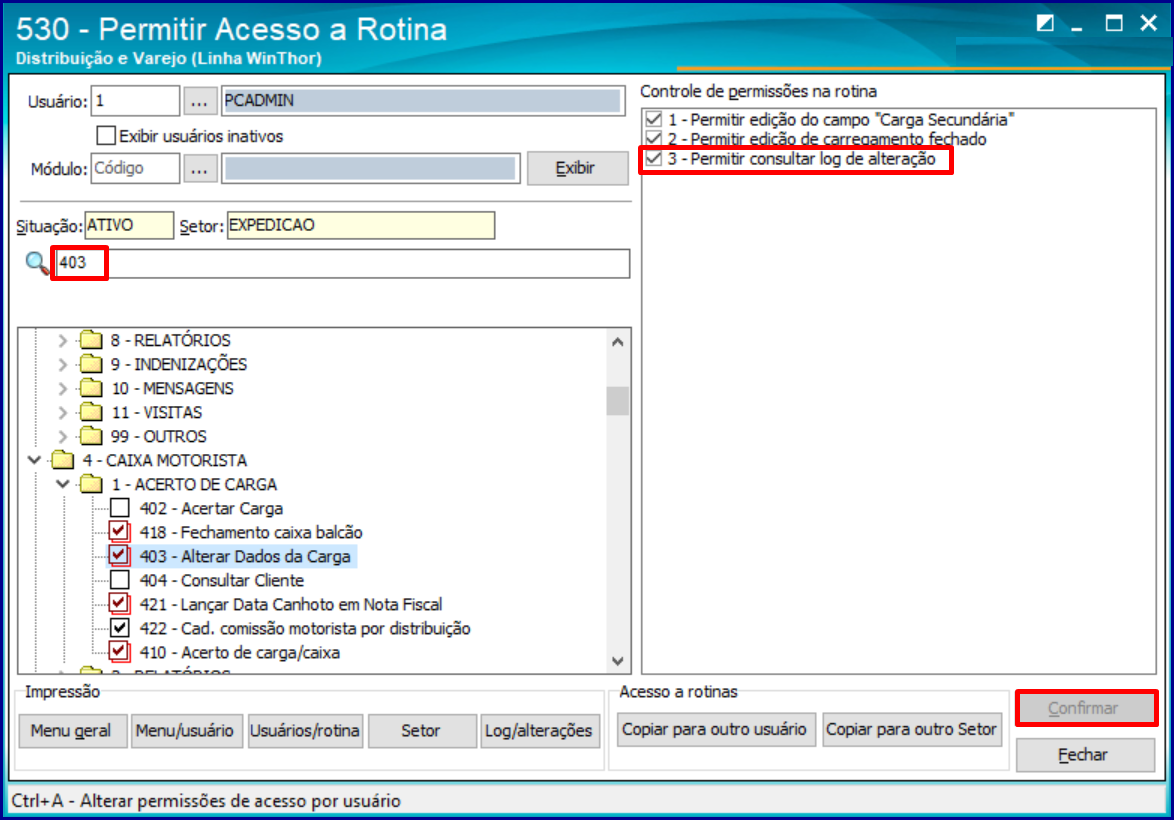Open user lookup with the Usuário ellipsis button

[x=199, y=101]
